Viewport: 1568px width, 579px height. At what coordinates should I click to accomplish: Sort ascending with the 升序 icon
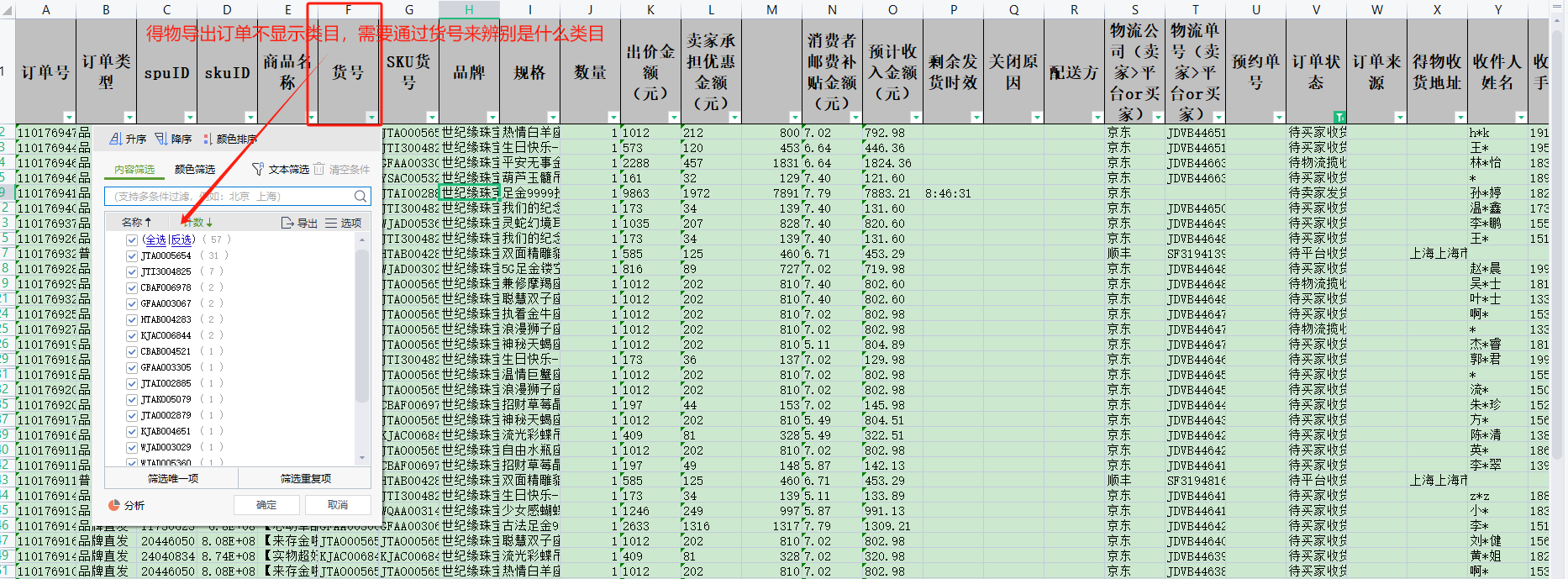point(128,139)
